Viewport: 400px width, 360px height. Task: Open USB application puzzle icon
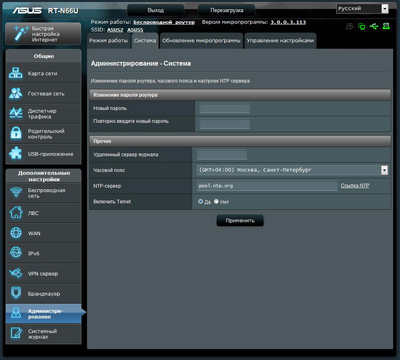pyautogui.click(x=16, y=153)
